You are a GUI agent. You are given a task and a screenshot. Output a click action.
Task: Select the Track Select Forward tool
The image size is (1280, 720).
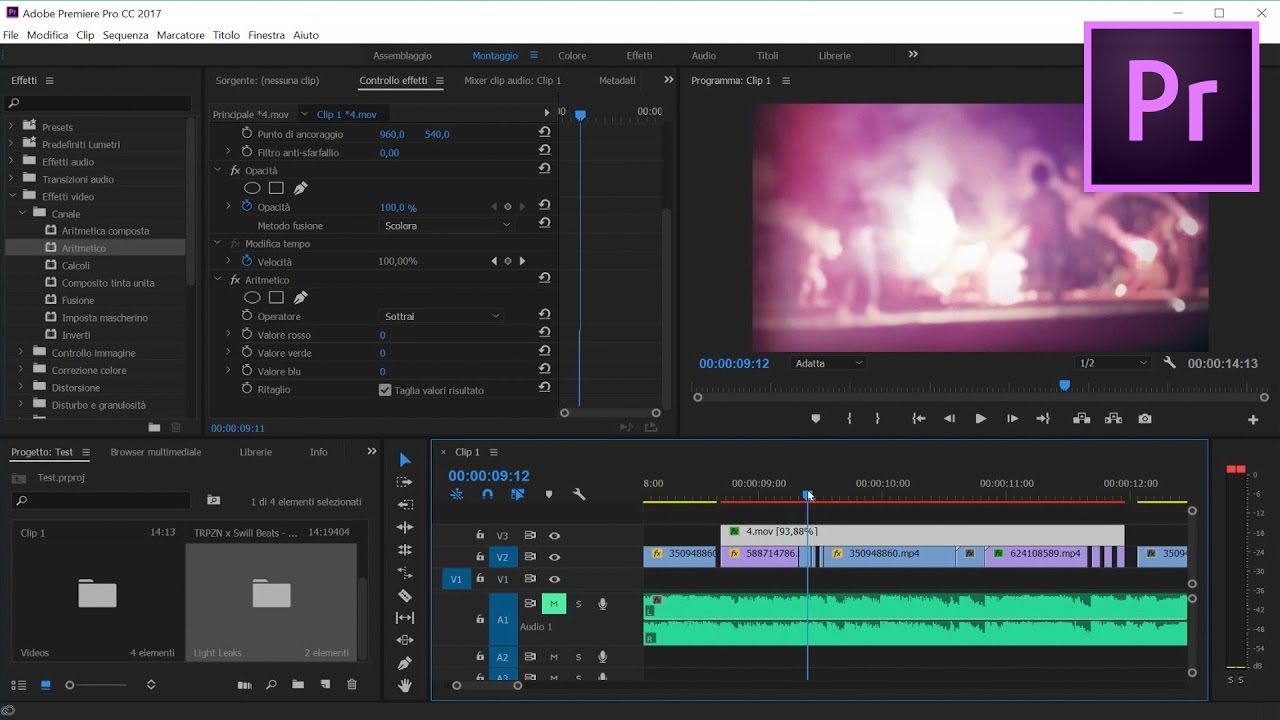tap(405, 482)
